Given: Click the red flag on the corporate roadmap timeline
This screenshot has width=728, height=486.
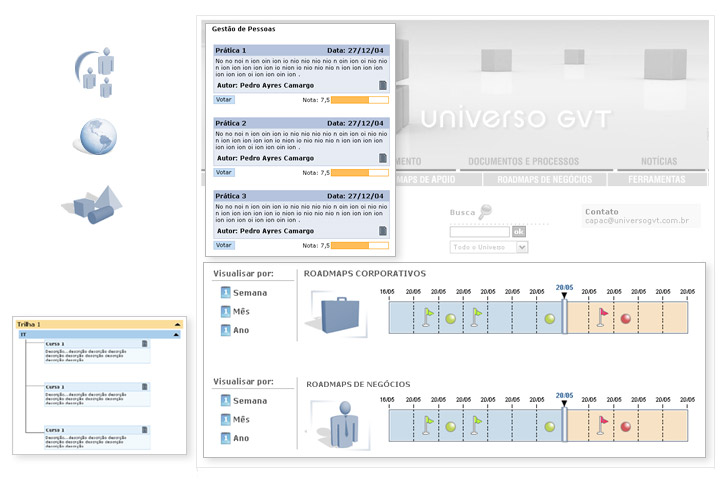Looking at the screenshot, I should (x=602, y=316).
